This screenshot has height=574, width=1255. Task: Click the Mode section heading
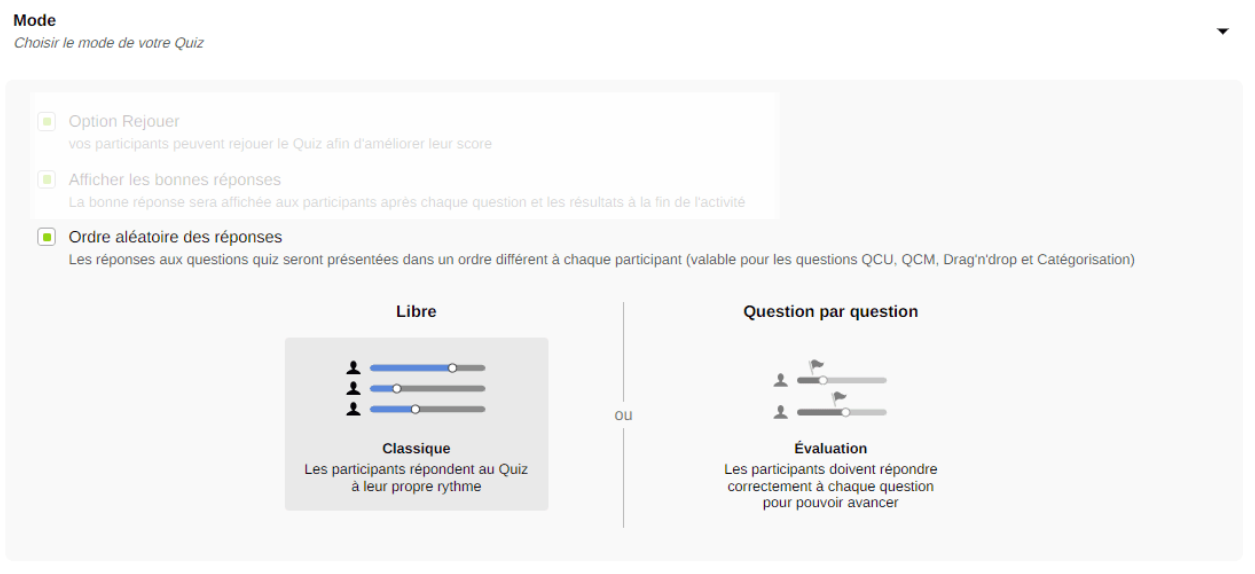click(x=35, y=20)
